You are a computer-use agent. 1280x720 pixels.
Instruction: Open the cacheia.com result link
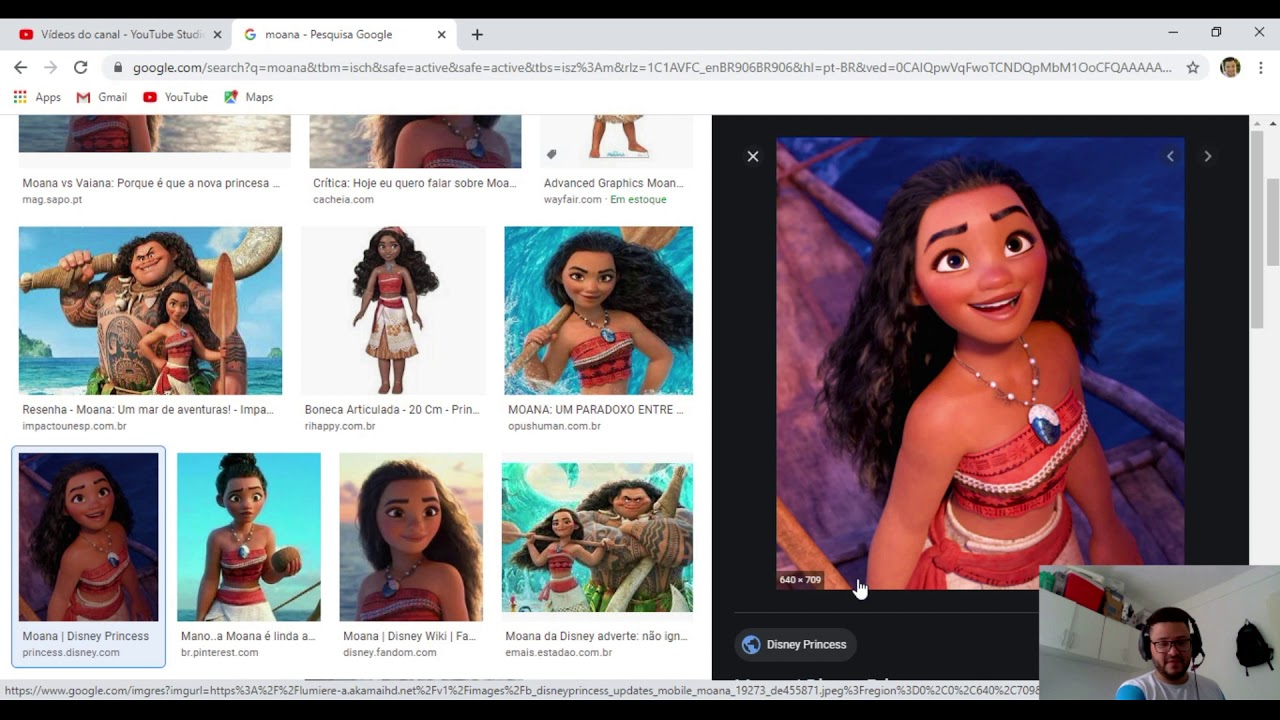[343, 199]
